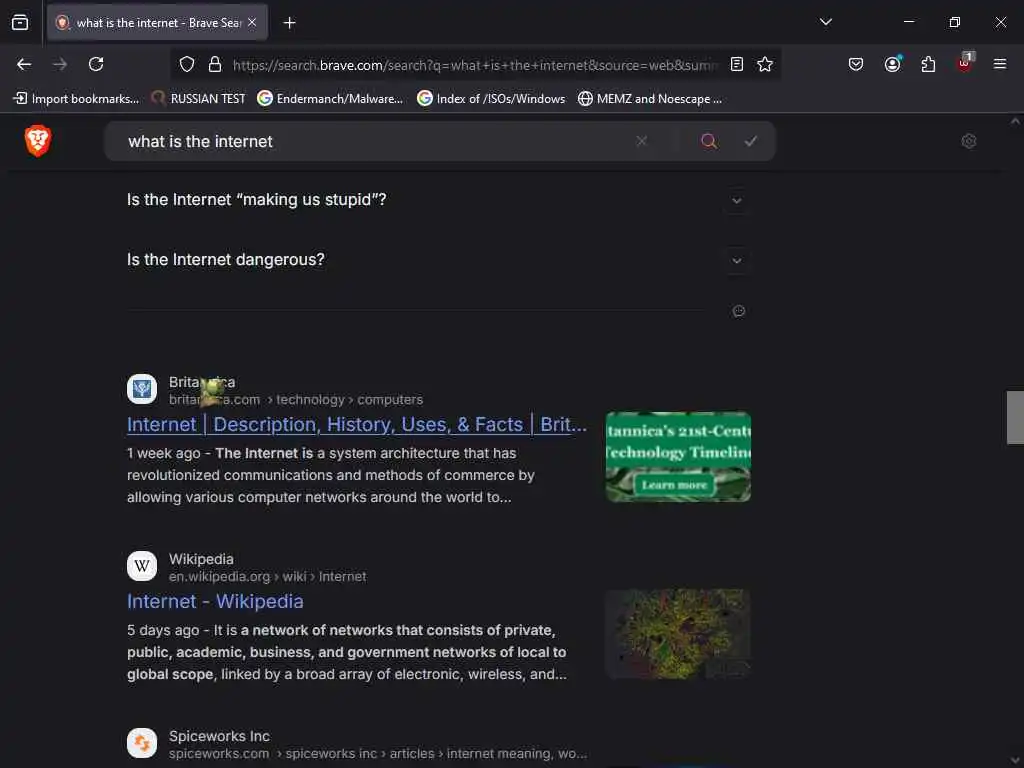The height and width of the screenshot is (768, 1024).
Task: Submit search with magnifier icon
Action: pos(709,141)
